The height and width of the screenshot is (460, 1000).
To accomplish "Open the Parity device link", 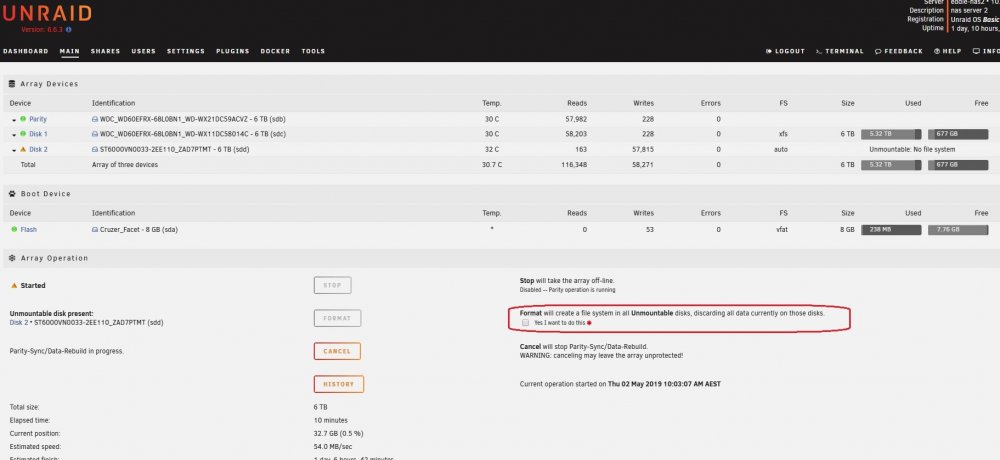I will tap(38, 119).
